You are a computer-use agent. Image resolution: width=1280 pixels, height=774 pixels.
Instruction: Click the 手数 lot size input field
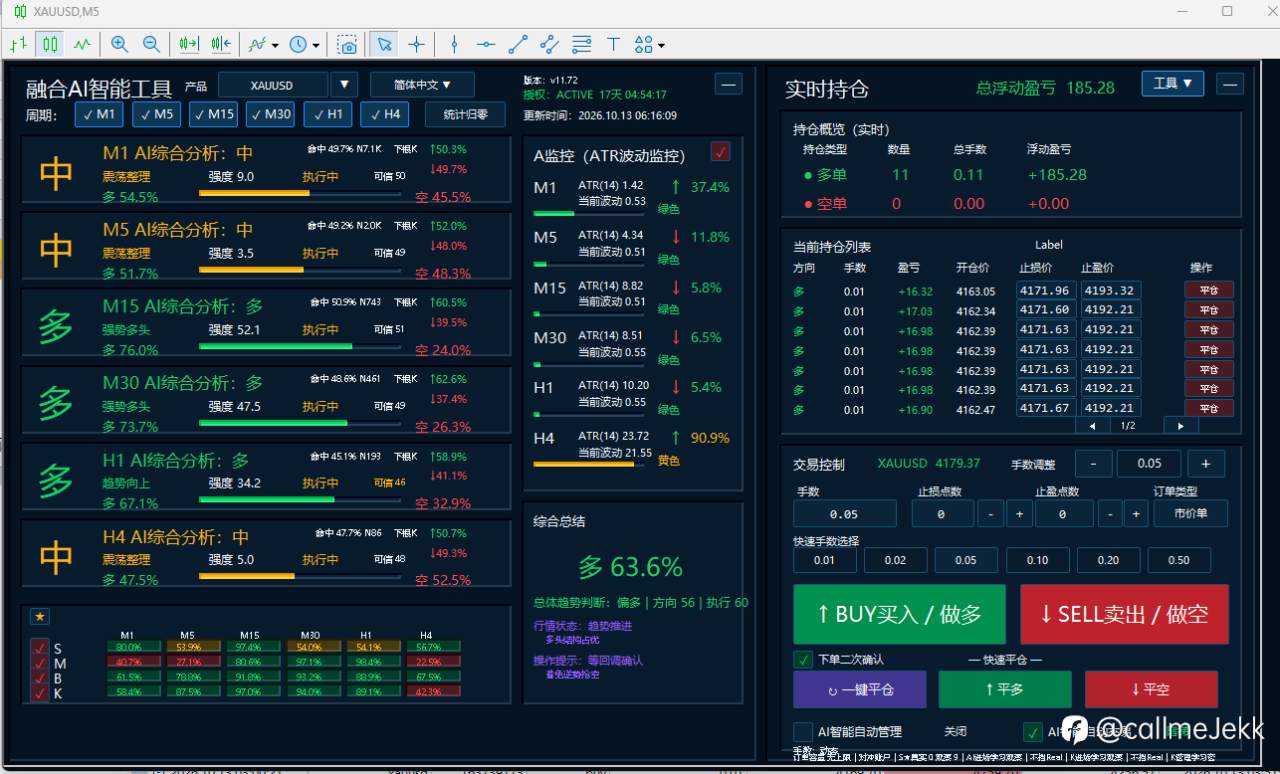tap(844, 514)
